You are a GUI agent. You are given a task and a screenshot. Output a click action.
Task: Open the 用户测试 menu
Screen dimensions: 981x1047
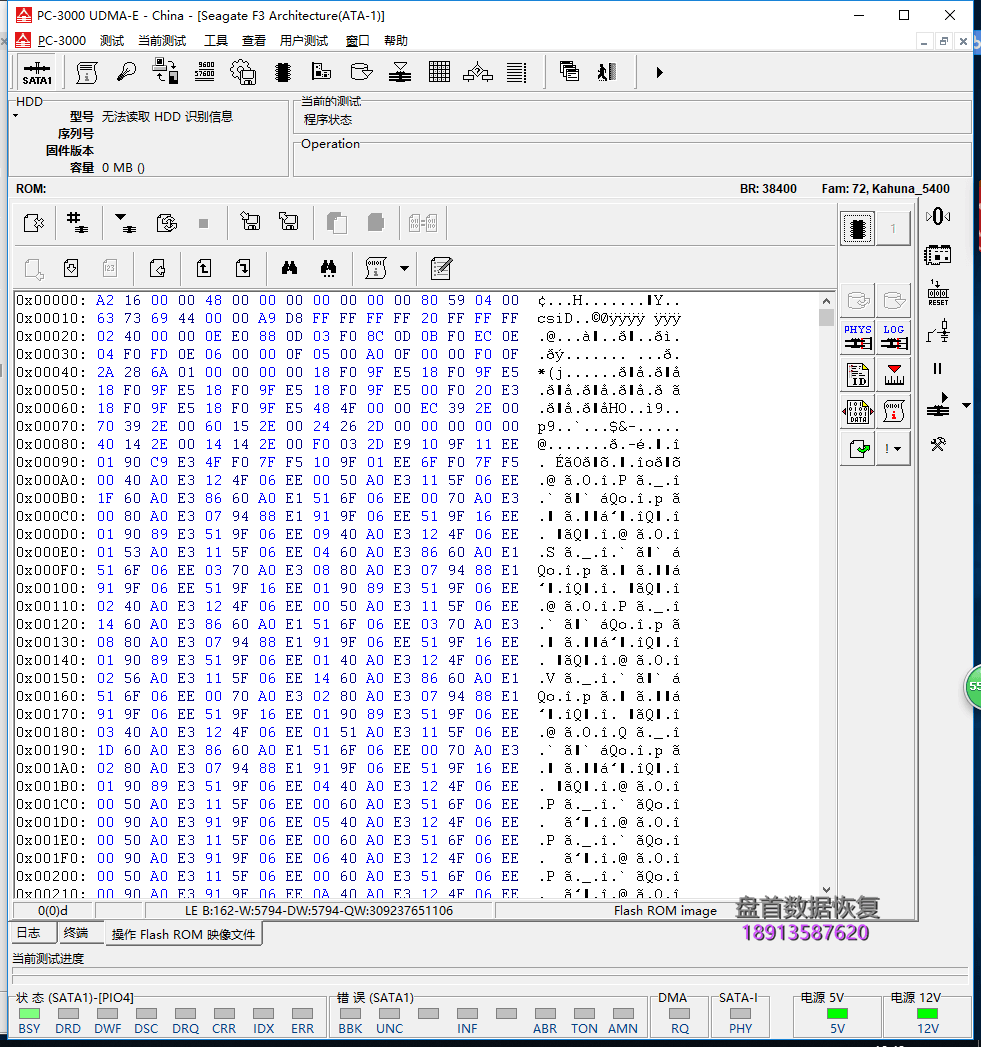click(x=304, y=41)
